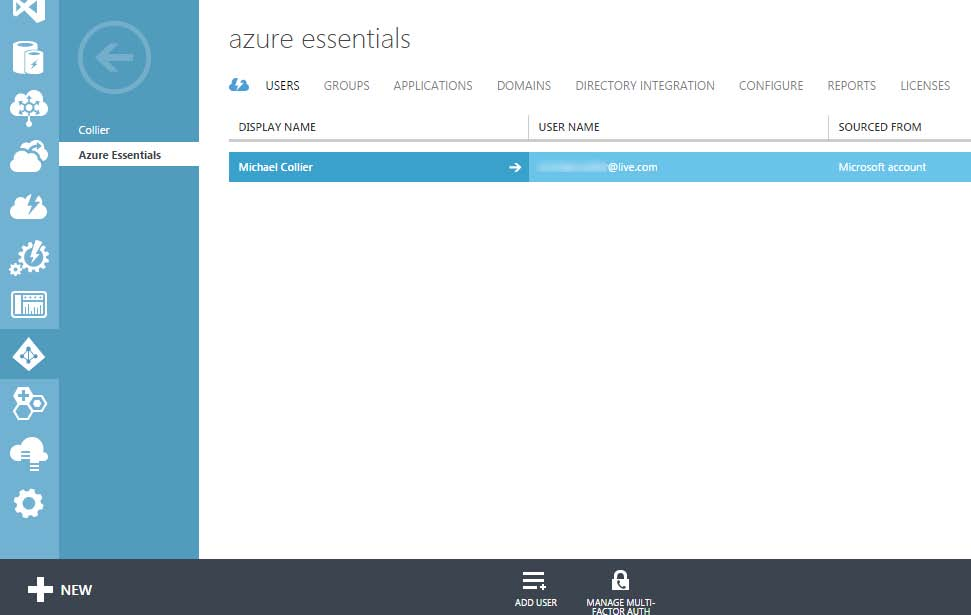Click the New button in bottom bar
971x615 pixels.
60,590
